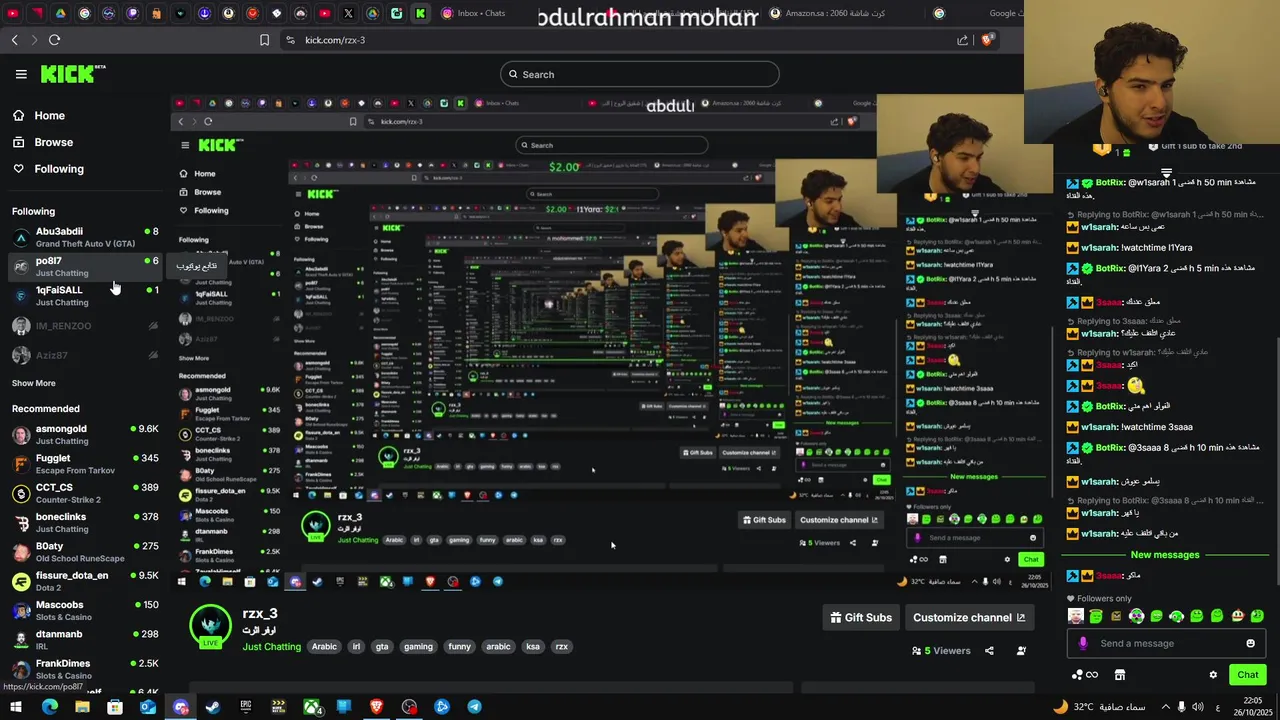Image resolution: width=1280 pixels, height=720 pixels.
Task: Select the Arabic tag
Action: [x=324, y=646]
